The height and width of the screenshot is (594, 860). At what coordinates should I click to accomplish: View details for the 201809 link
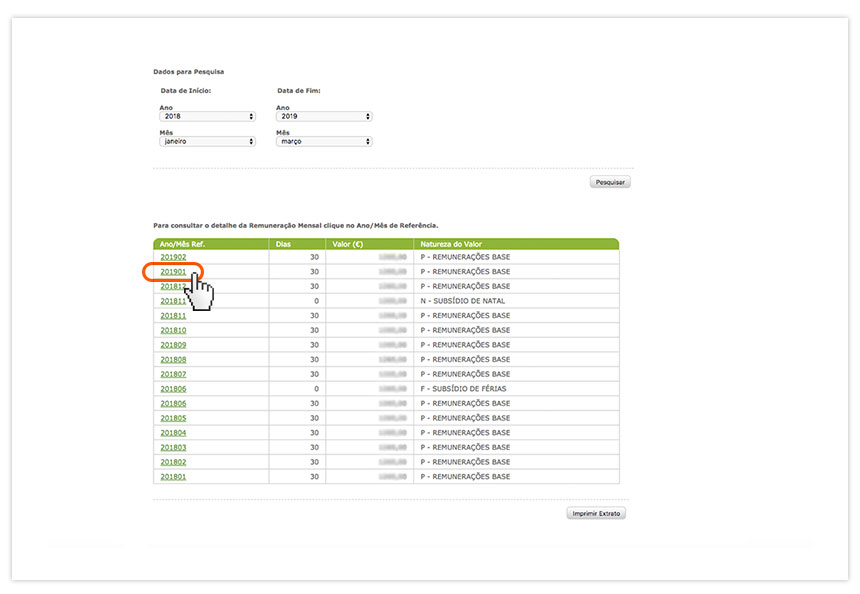173,345
